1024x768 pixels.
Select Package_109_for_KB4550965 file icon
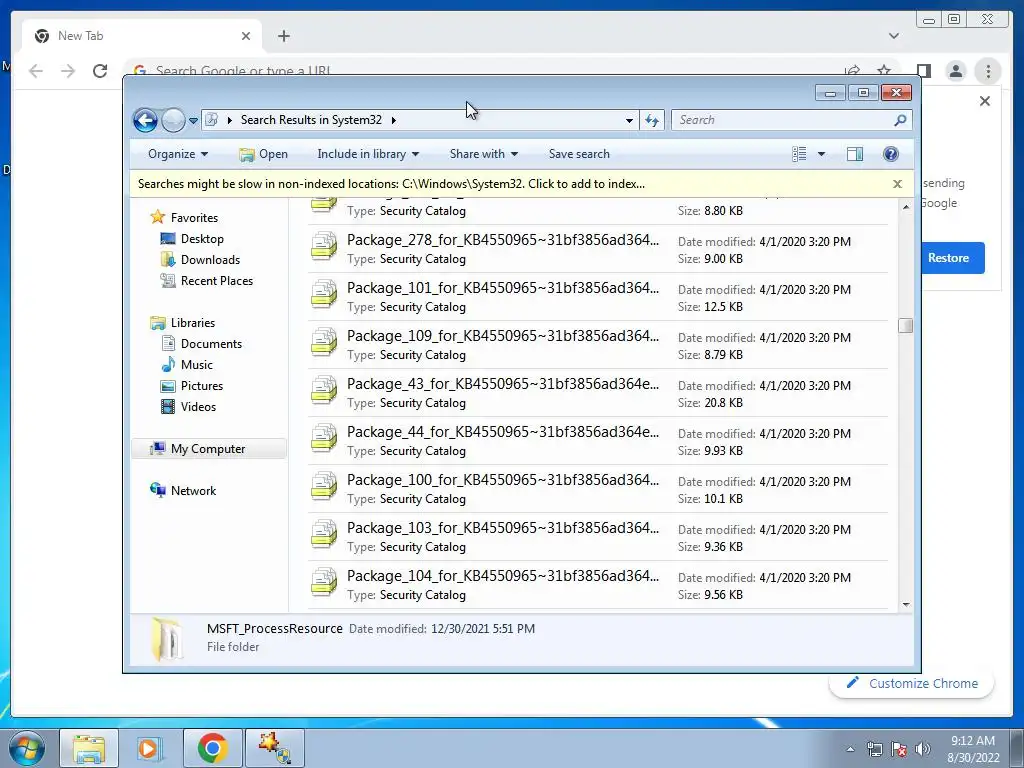coord(324,343)
